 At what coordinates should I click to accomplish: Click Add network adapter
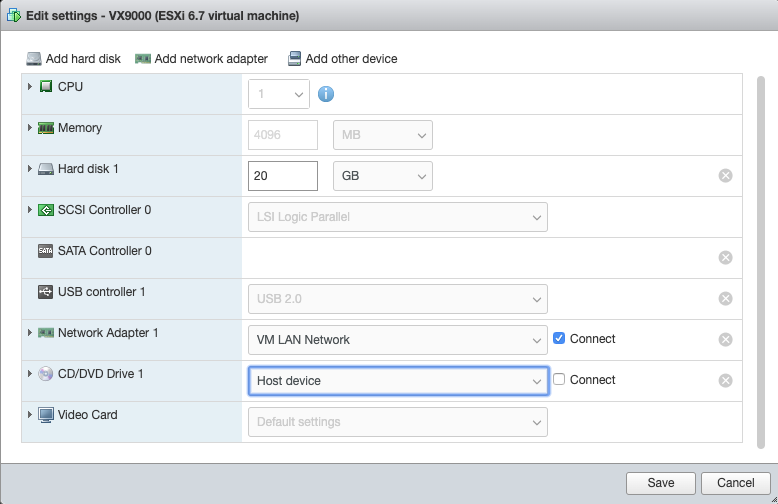click(201, 59)
